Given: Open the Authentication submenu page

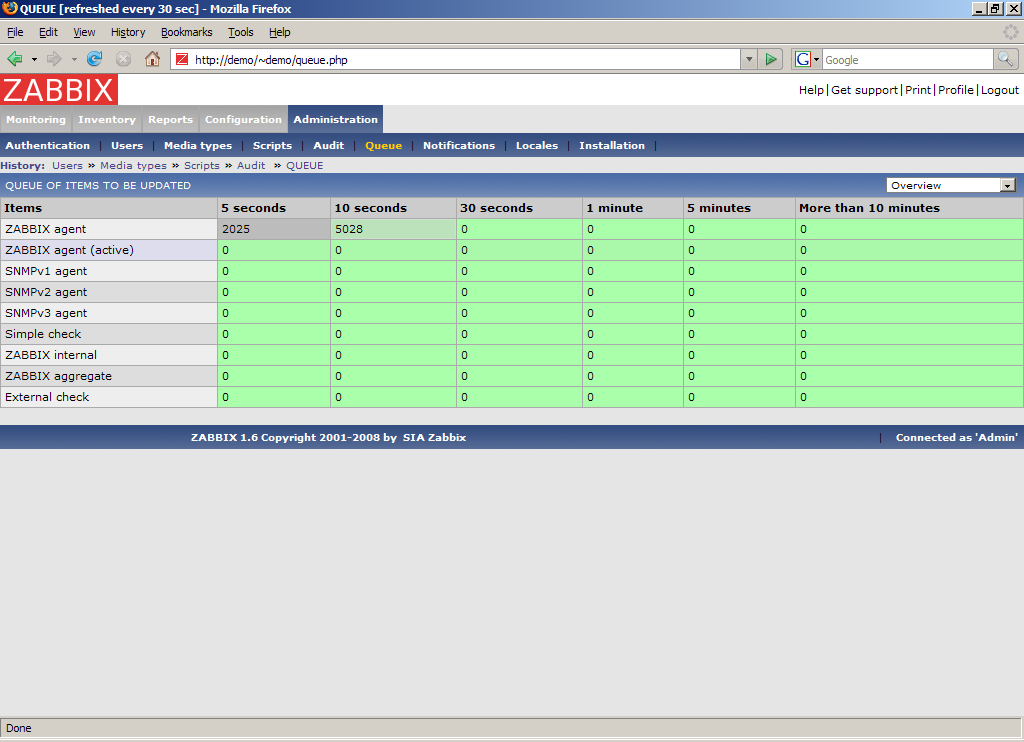Looking at the screenshot, I should (48, 146).
